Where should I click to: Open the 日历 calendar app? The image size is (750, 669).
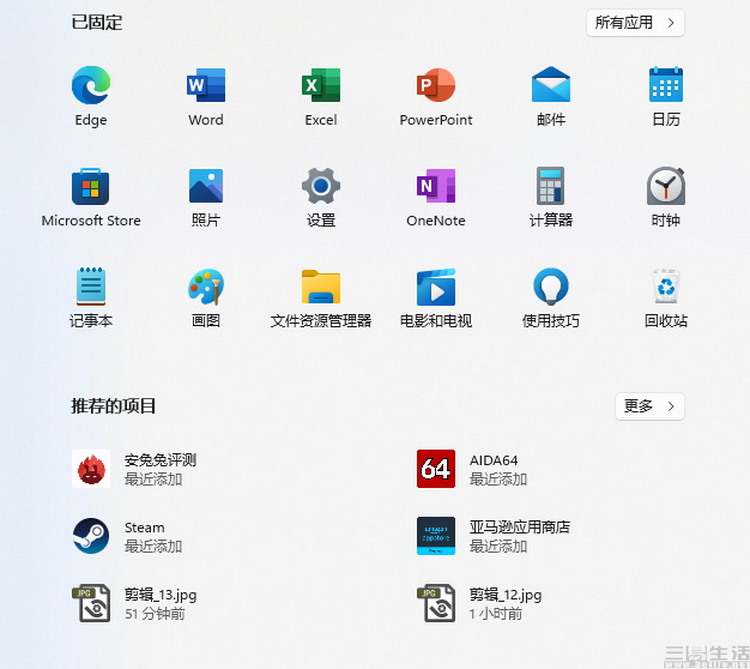666,84
